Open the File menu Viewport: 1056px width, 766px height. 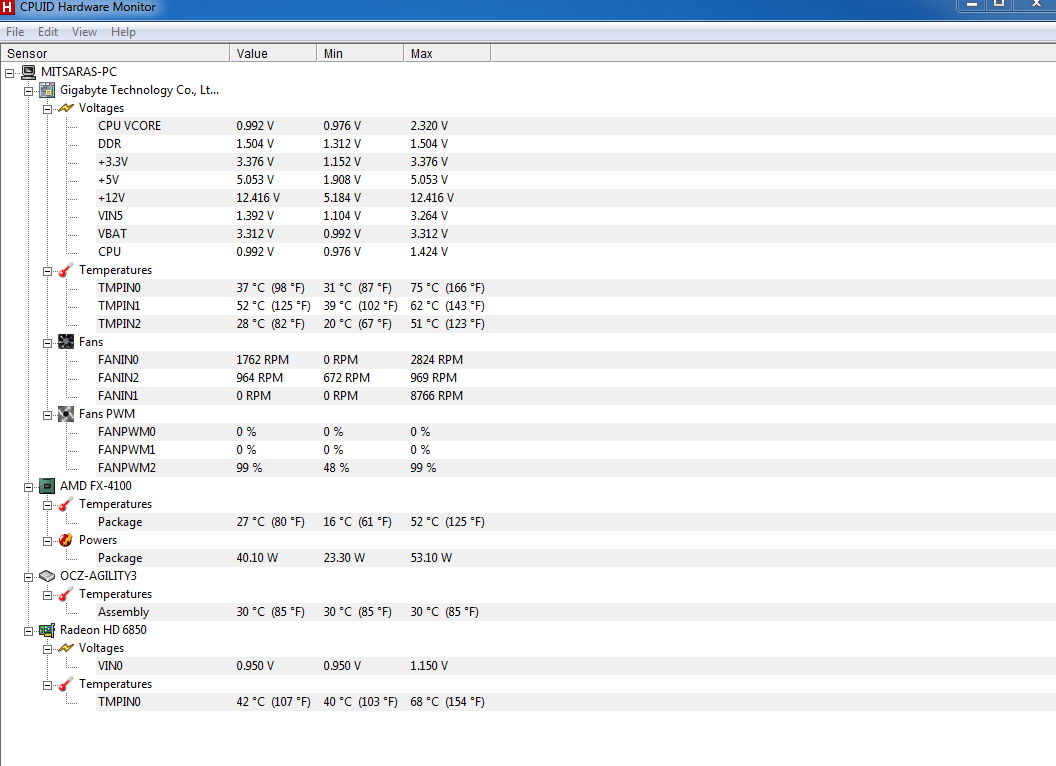click(x=15, y=32)
